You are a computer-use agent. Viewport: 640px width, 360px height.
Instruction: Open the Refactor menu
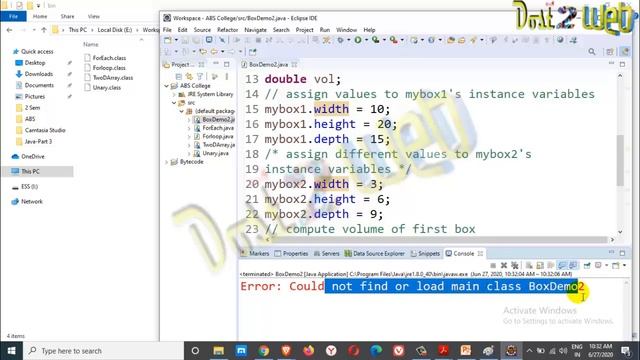(x=227, y=30)
